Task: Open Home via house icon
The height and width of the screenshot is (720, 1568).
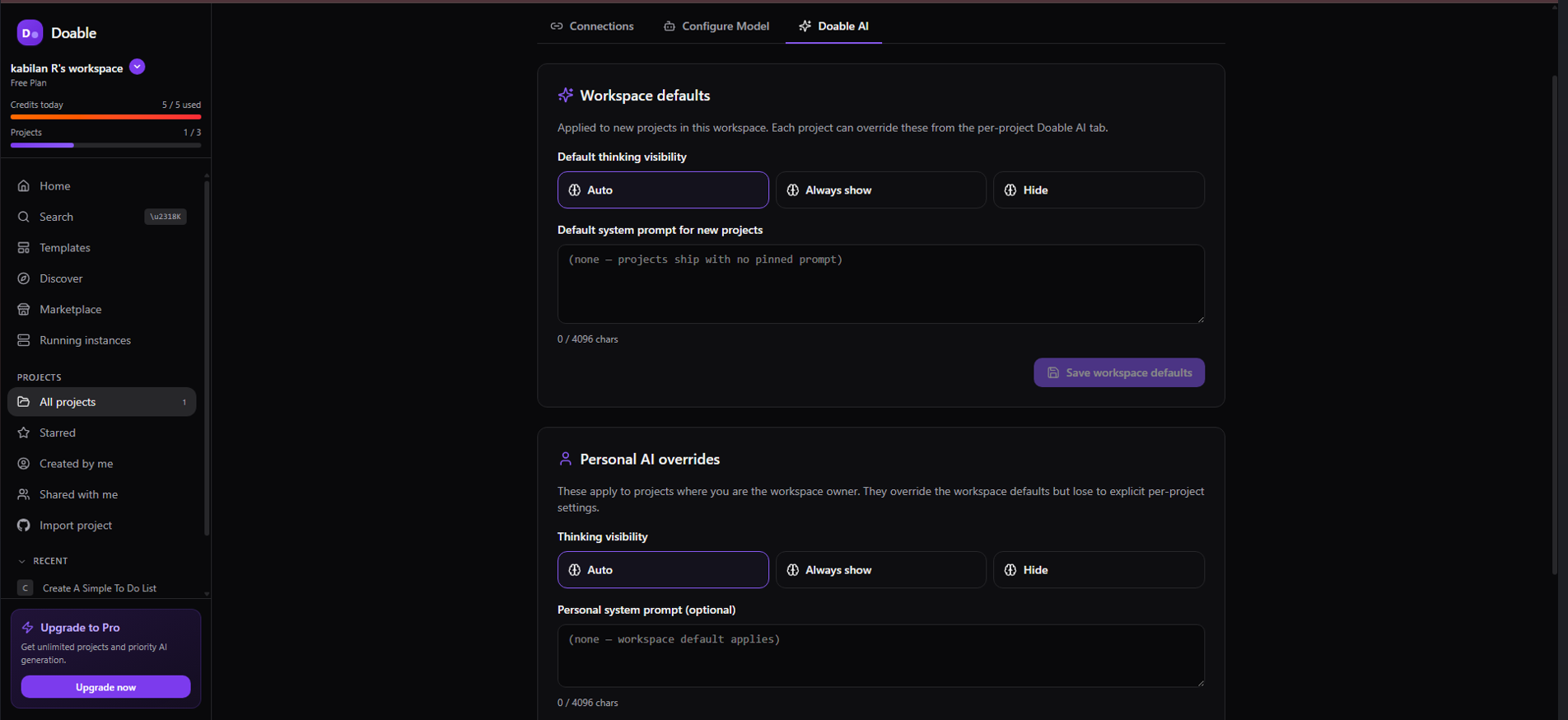Action: 24,186
